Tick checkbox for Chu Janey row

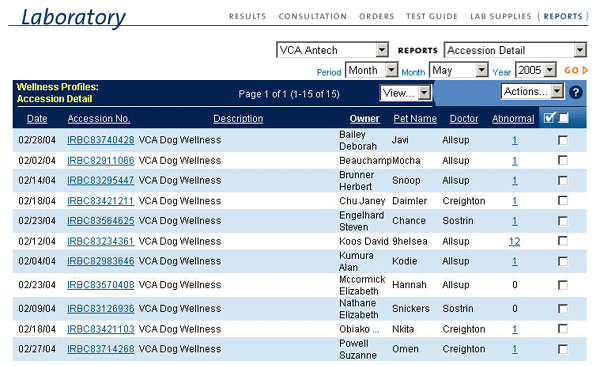pyautogui.click(x=563, y=200)
